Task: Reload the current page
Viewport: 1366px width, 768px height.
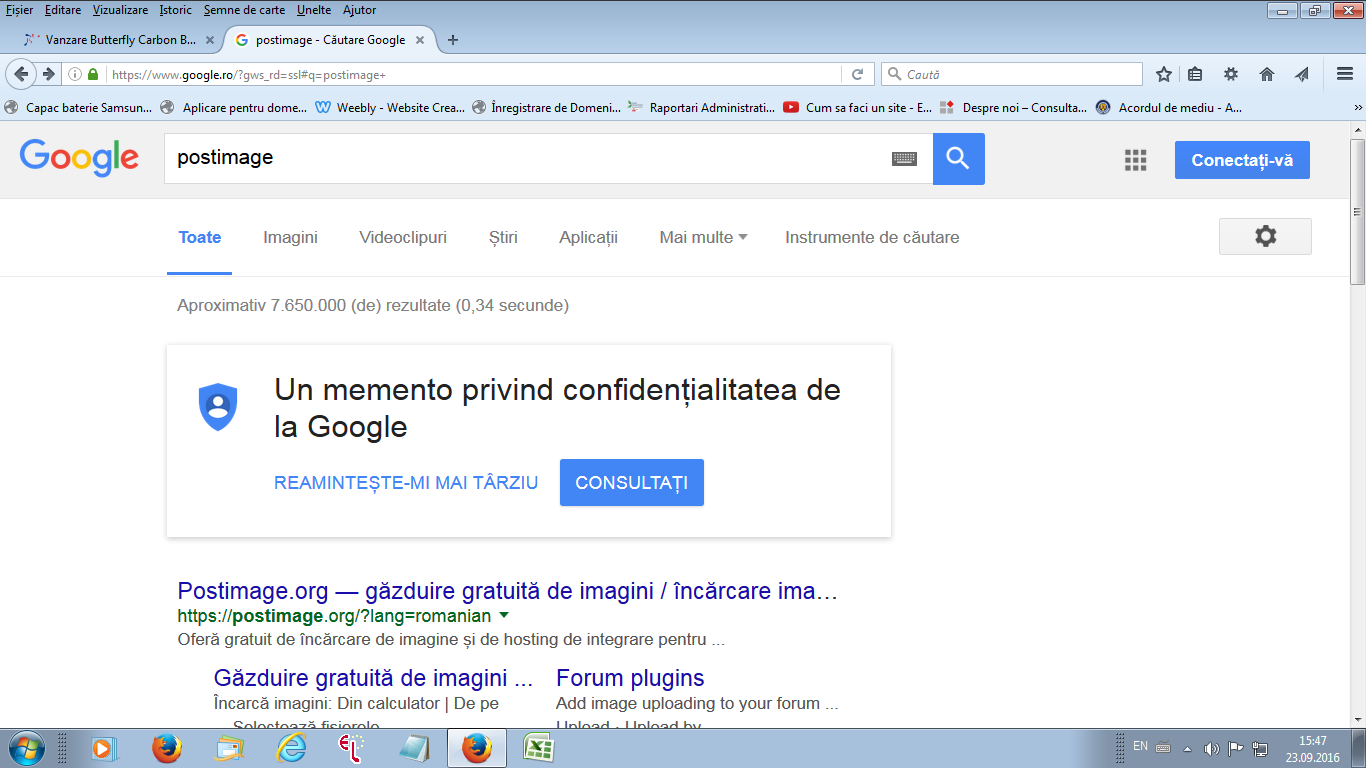Action: click(857, 74)
